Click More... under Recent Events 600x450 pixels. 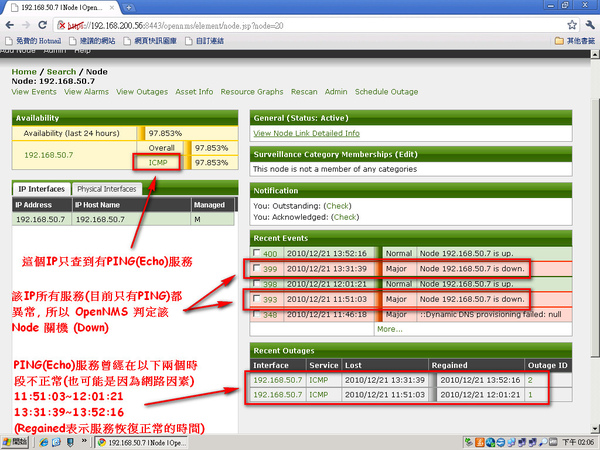[390, 329]
